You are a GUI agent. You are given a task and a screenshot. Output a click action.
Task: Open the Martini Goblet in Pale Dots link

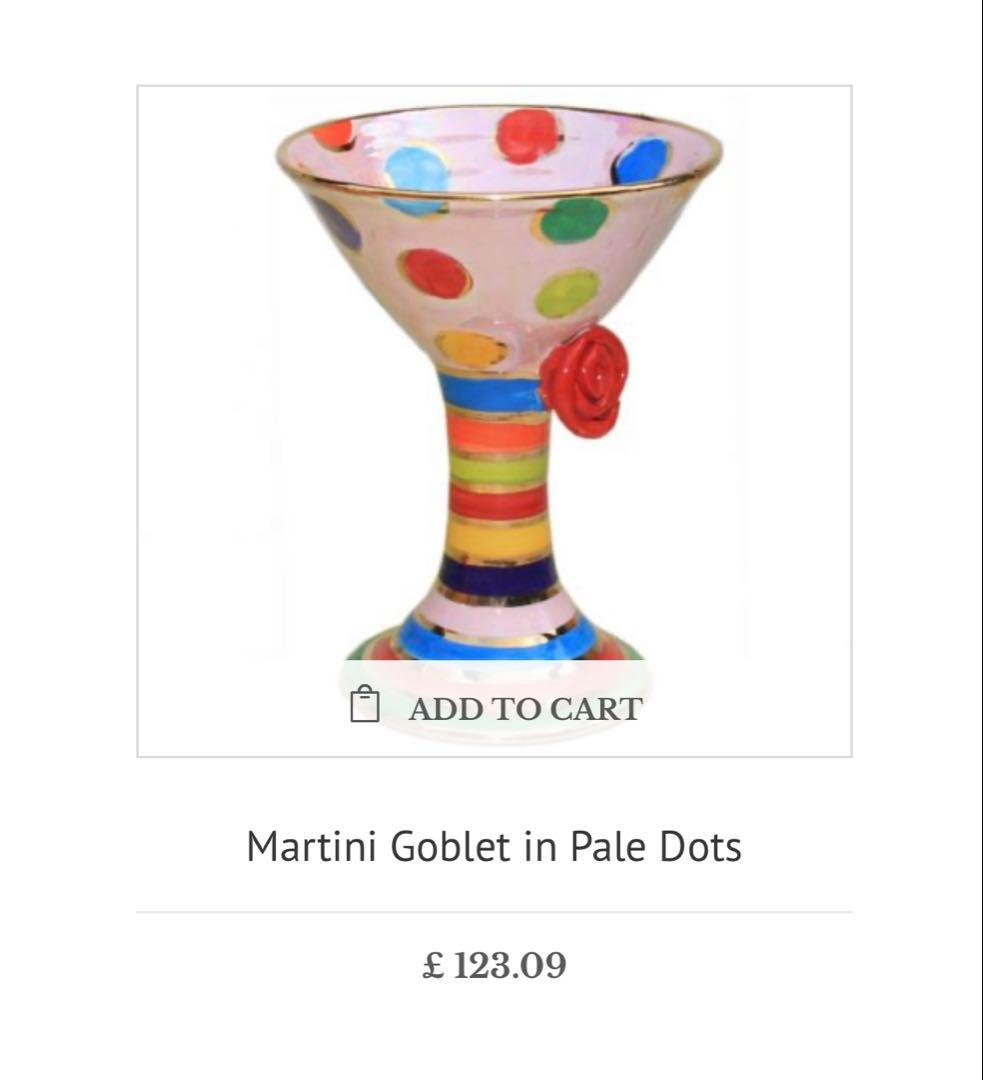(x=494, y=846)
